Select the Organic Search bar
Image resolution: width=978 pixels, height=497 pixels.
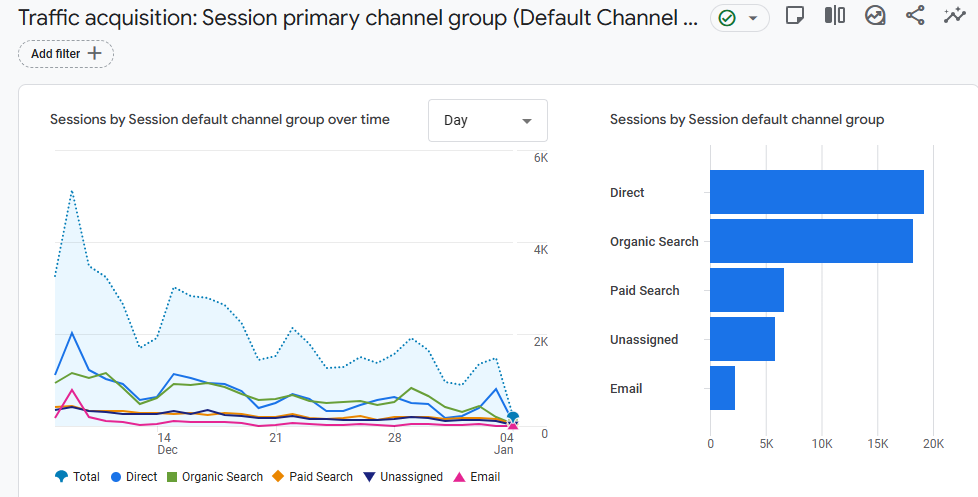pyautogui.click(x=811, y=241)
